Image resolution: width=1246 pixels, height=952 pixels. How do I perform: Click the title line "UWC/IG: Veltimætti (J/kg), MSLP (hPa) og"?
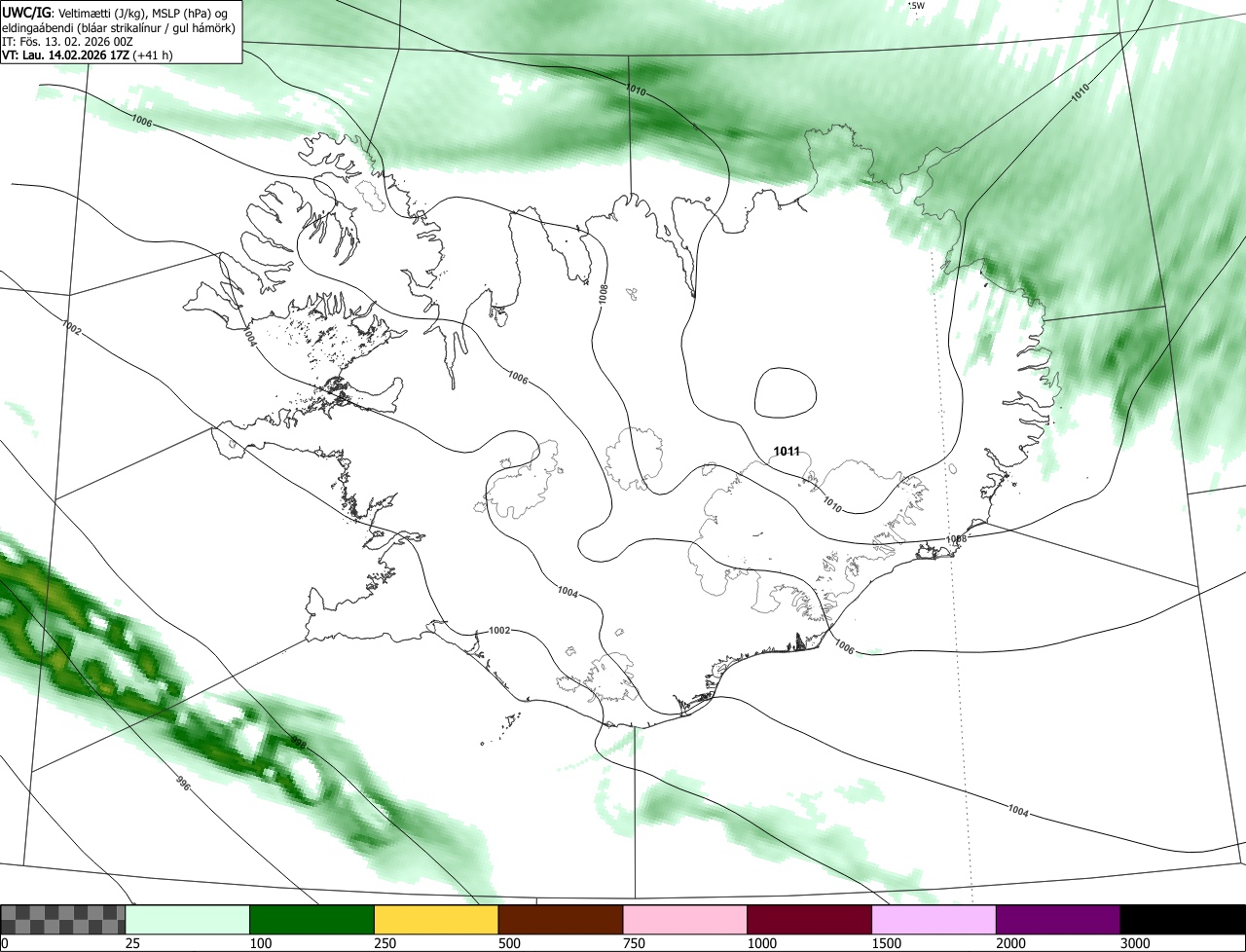tap(115, 12)
